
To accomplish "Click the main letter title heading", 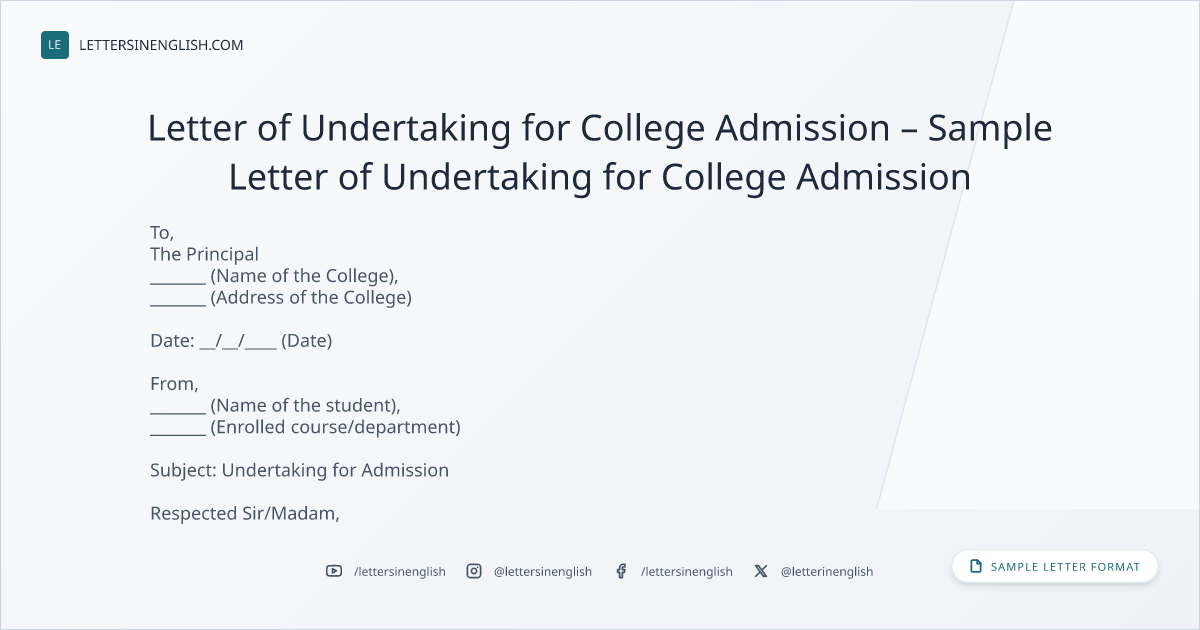I will click(600, 152).
